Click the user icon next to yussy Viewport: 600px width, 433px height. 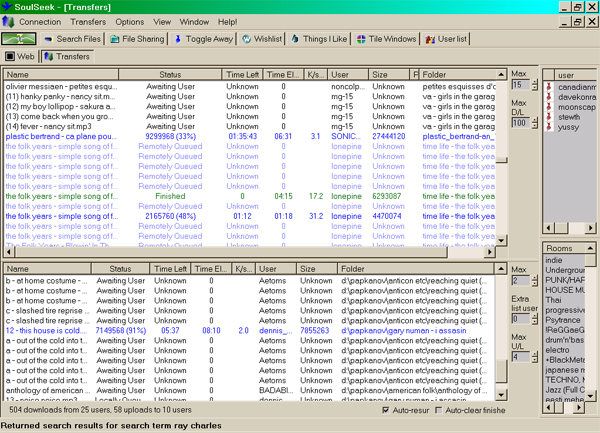click(549, 127)
